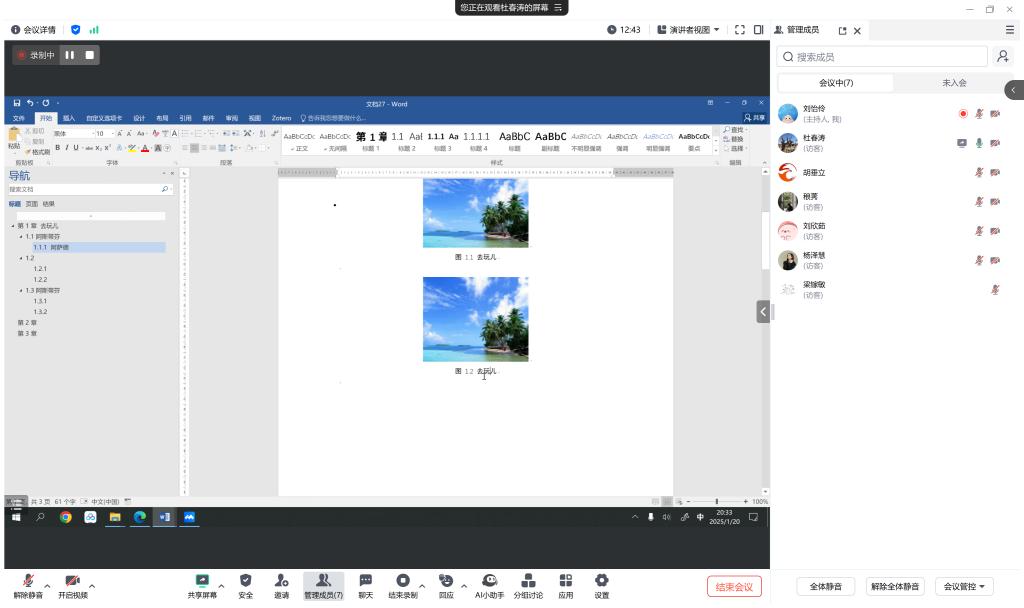
Task: Switch to the 未入会 tab
Action: 954,83
